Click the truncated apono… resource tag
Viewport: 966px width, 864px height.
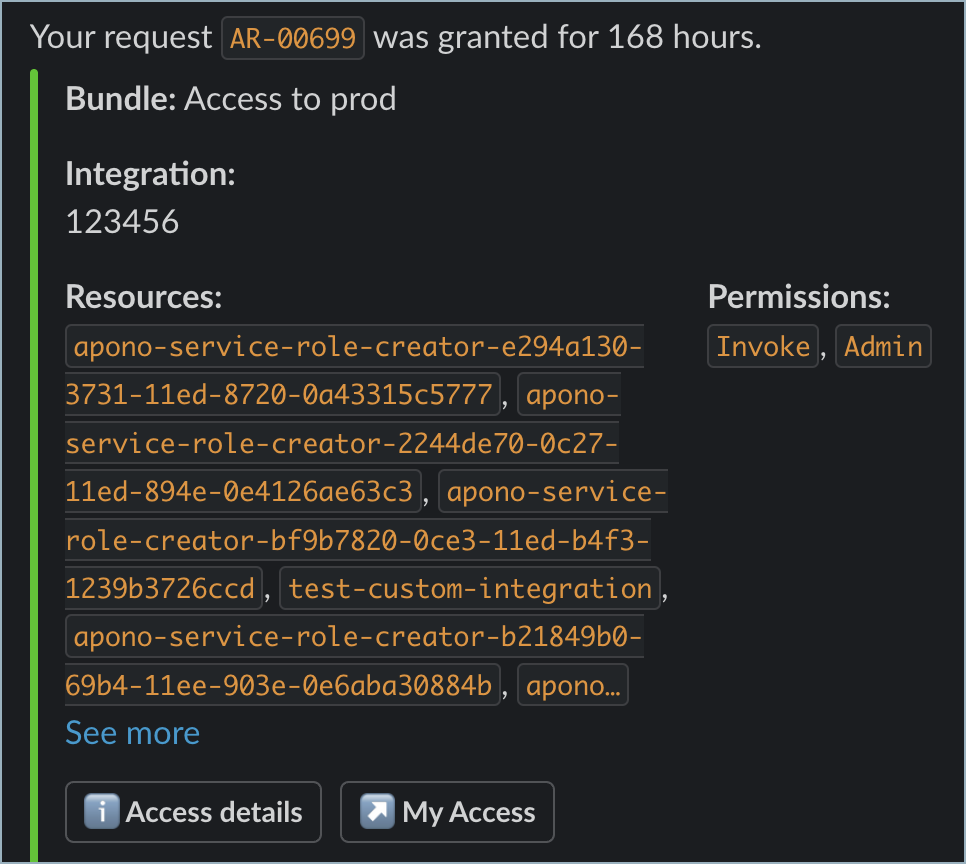tap(572, 686)
